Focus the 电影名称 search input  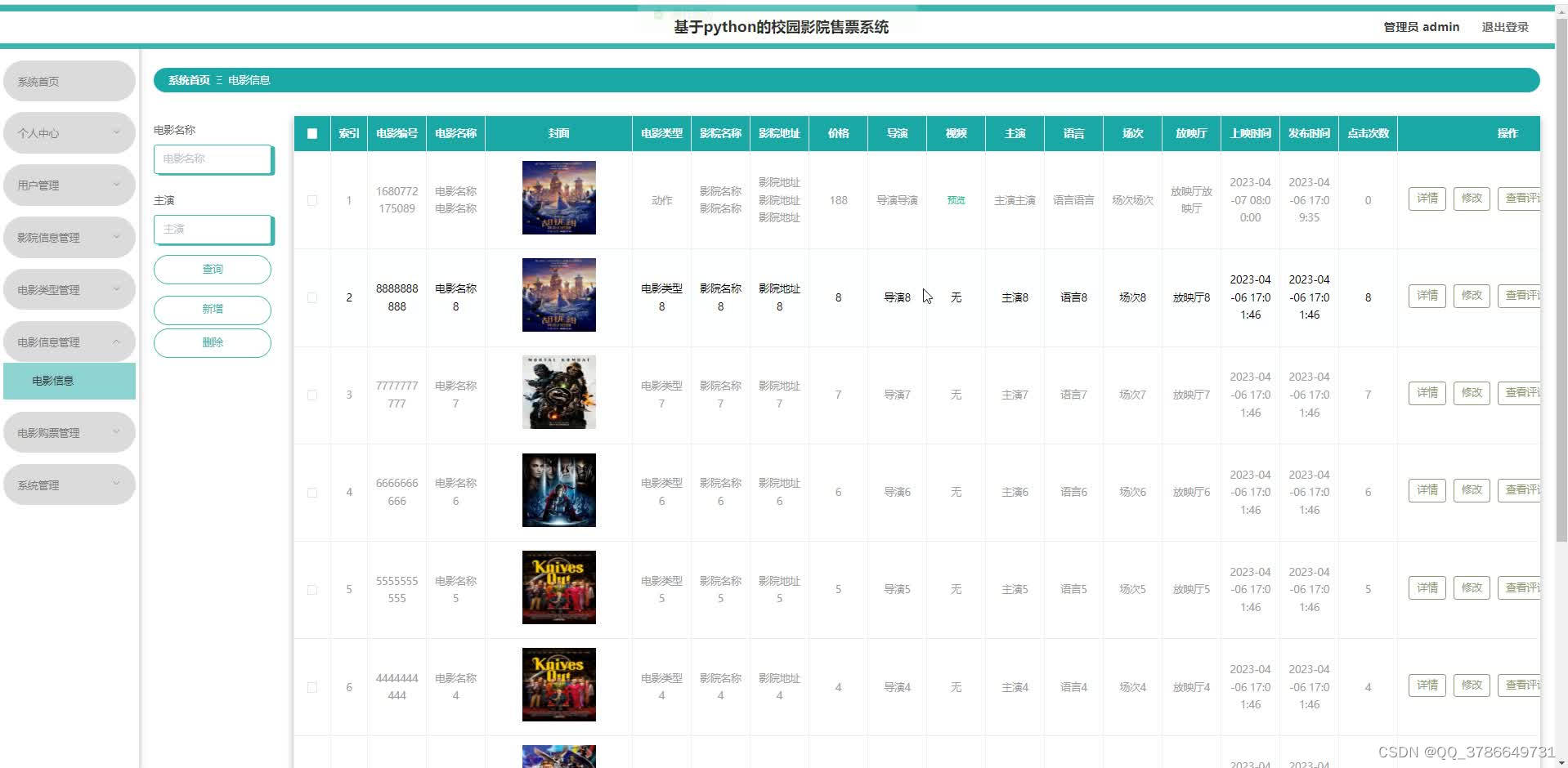pos(213,159)
